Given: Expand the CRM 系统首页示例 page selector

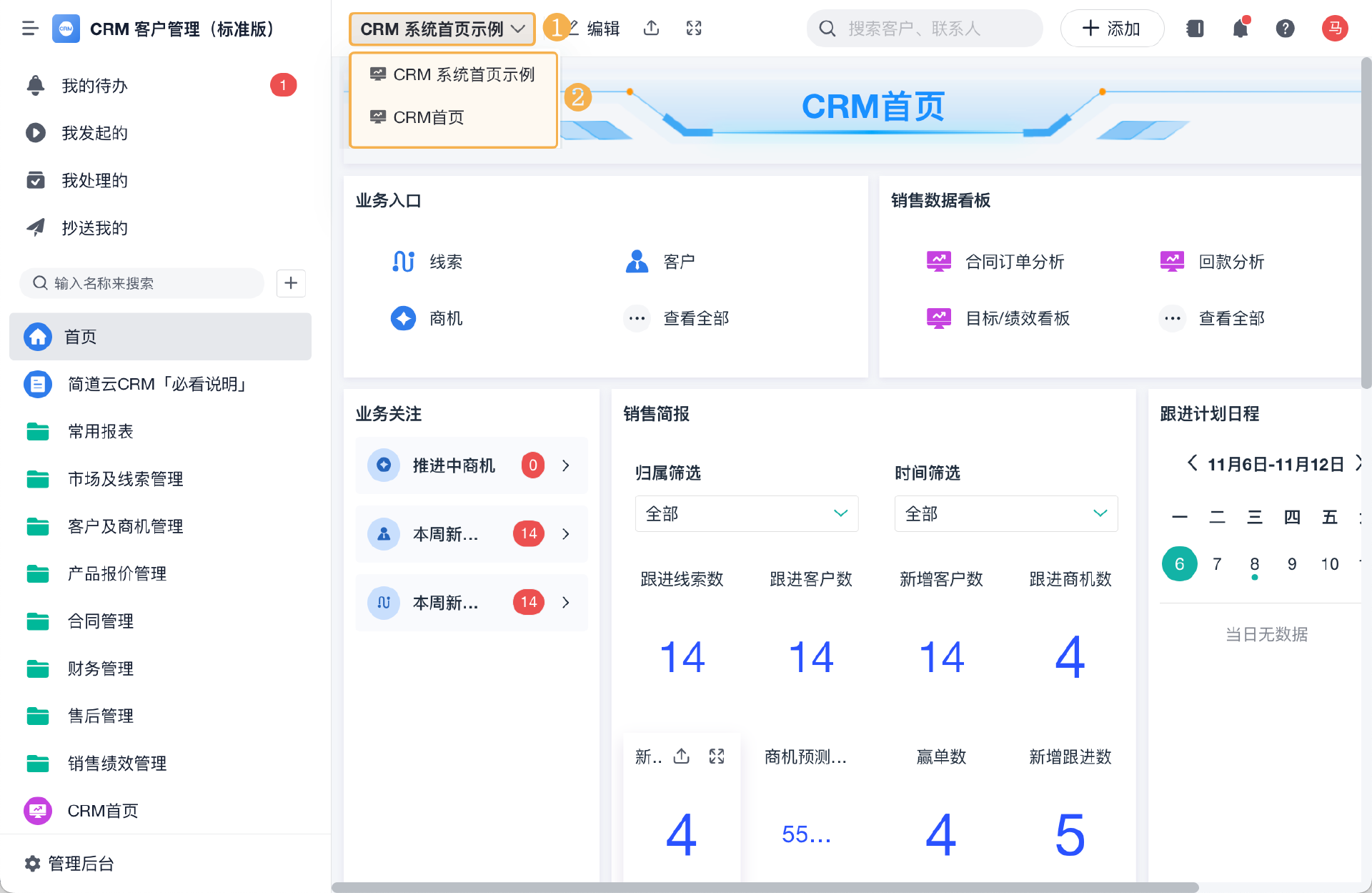Looking at the screenshot, I should [x=442, y=29].
